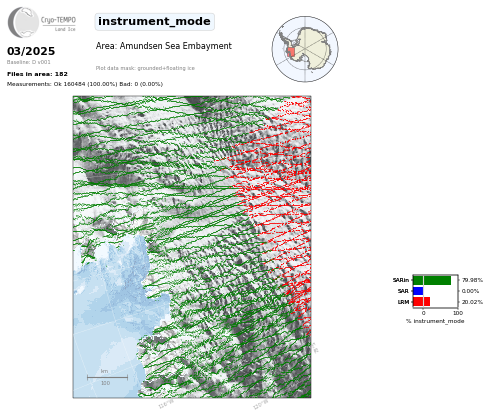
Task: Click the 03/2025 date heading
Action: tap(31, 51)
